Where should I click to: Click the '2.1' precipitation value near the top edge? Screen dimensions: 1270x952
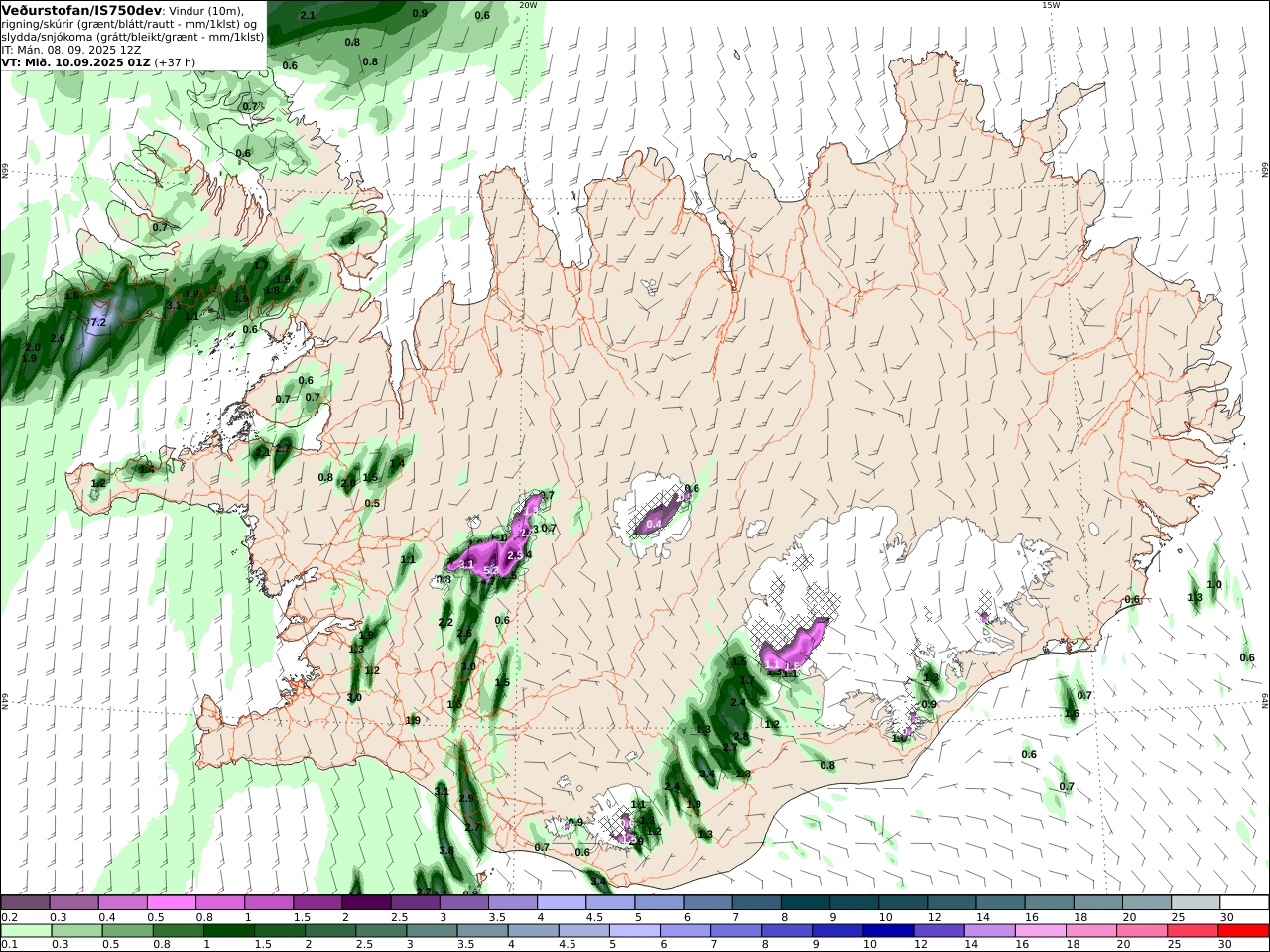(308, 15)
